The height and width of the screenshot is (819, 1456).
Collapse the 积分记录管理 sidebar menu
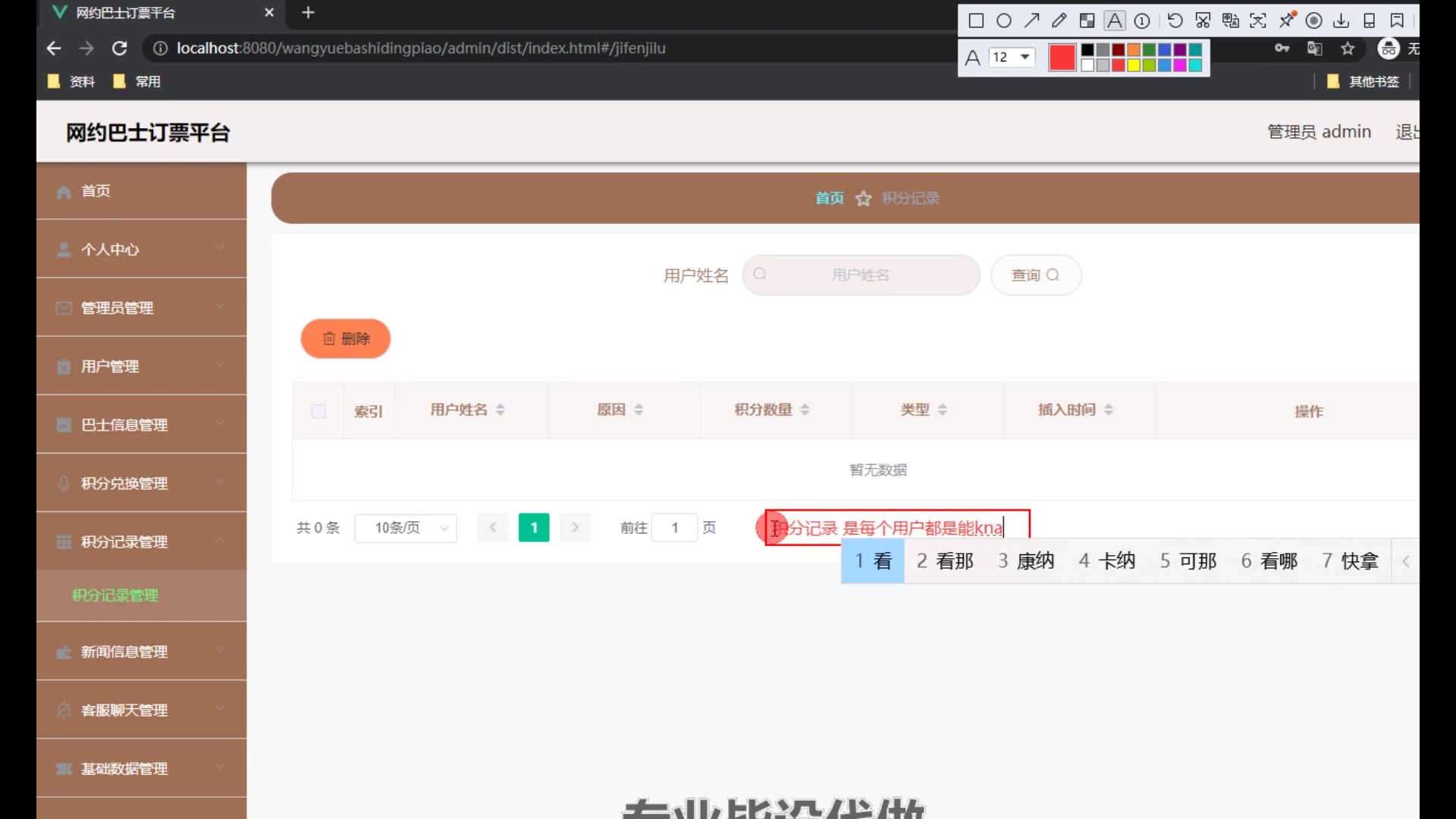(141, 541)
